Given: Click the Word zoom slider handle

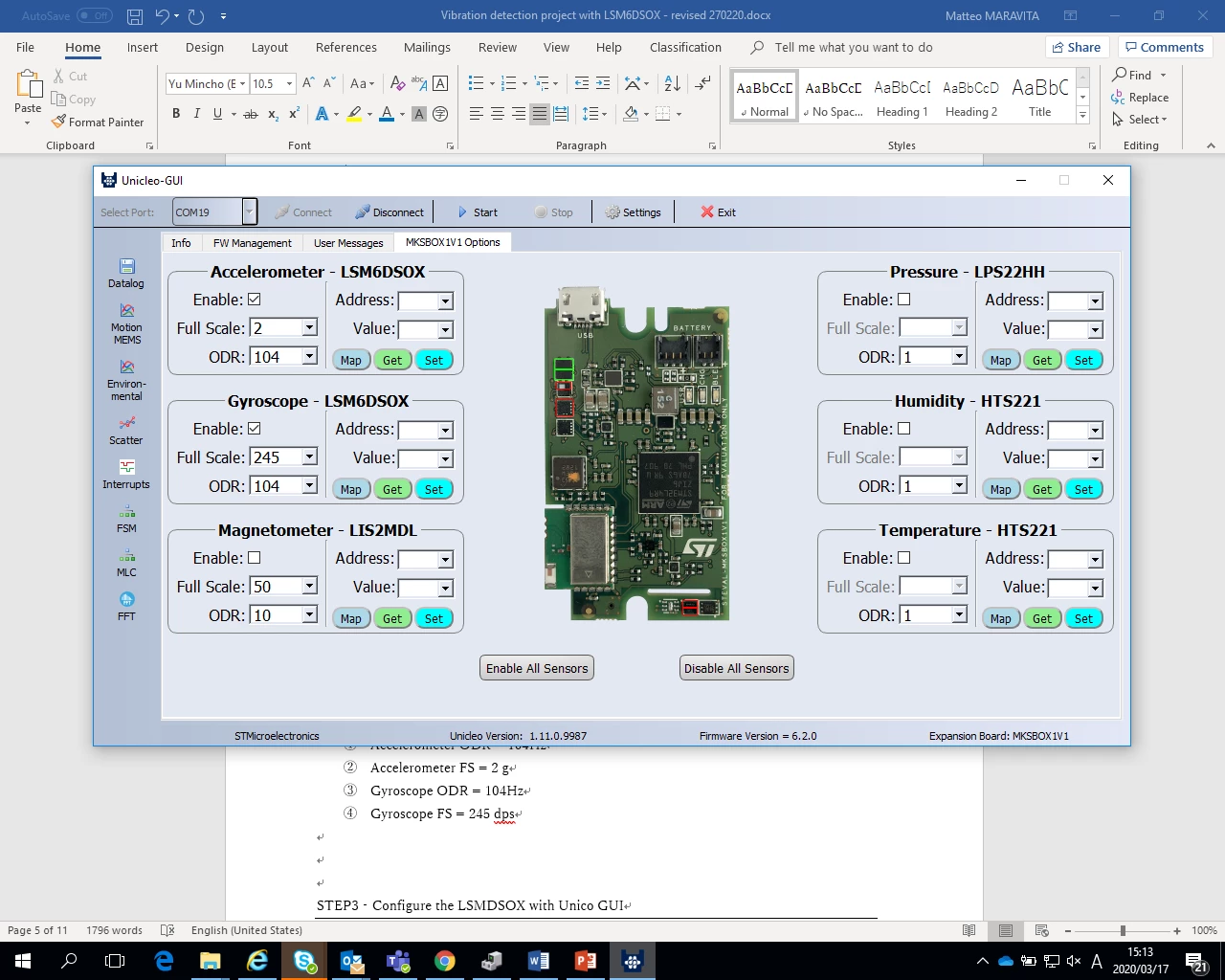Looking at the screenshot, I should tap(1123, 930).
